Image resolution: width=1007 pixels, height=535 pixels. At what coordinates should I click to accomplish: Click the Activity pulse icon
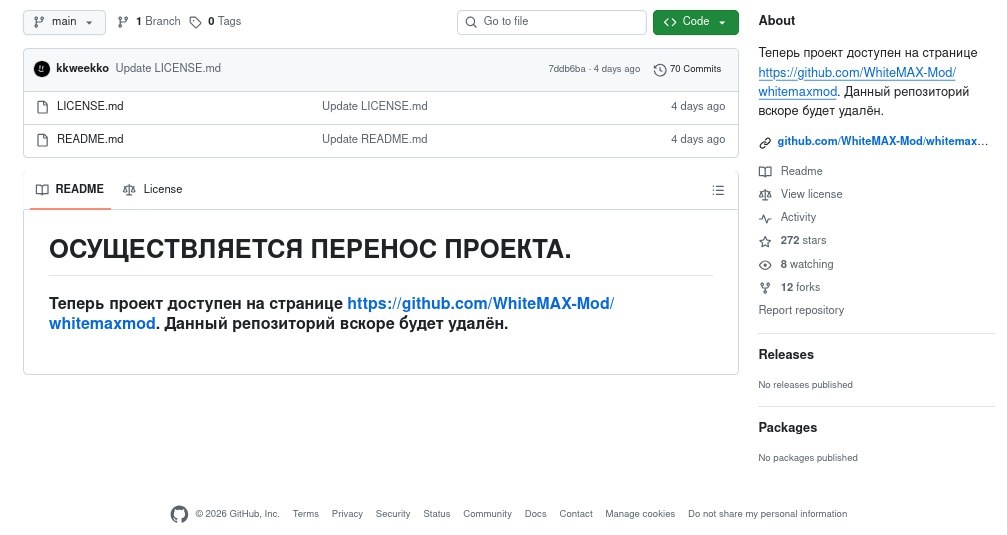[765, 218]
